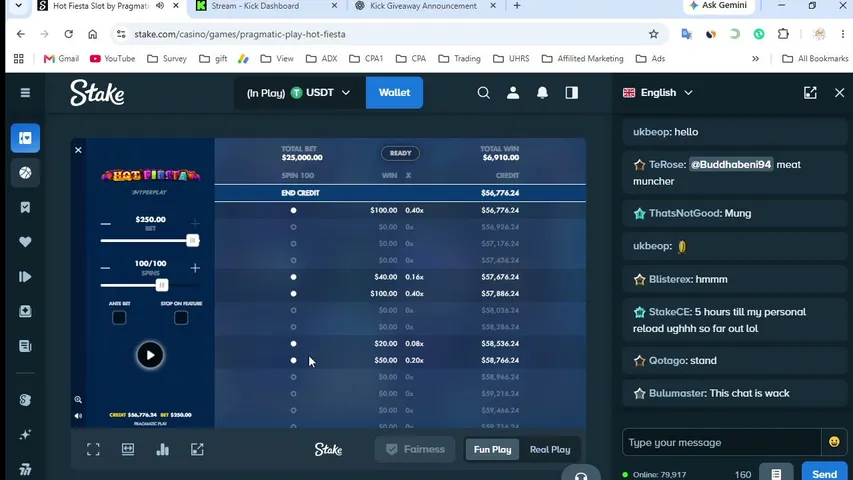Screen dimensions: 853x480
Task: Open the casino section in sidebar
Action: click(25, 138)
